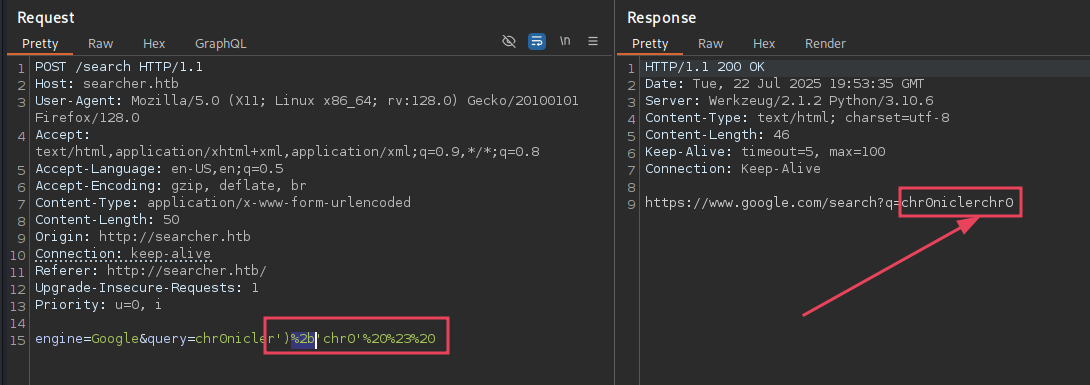Screen dimensions: 1090x385
Task: Select the Response Pretty tab
Action: 650,44
